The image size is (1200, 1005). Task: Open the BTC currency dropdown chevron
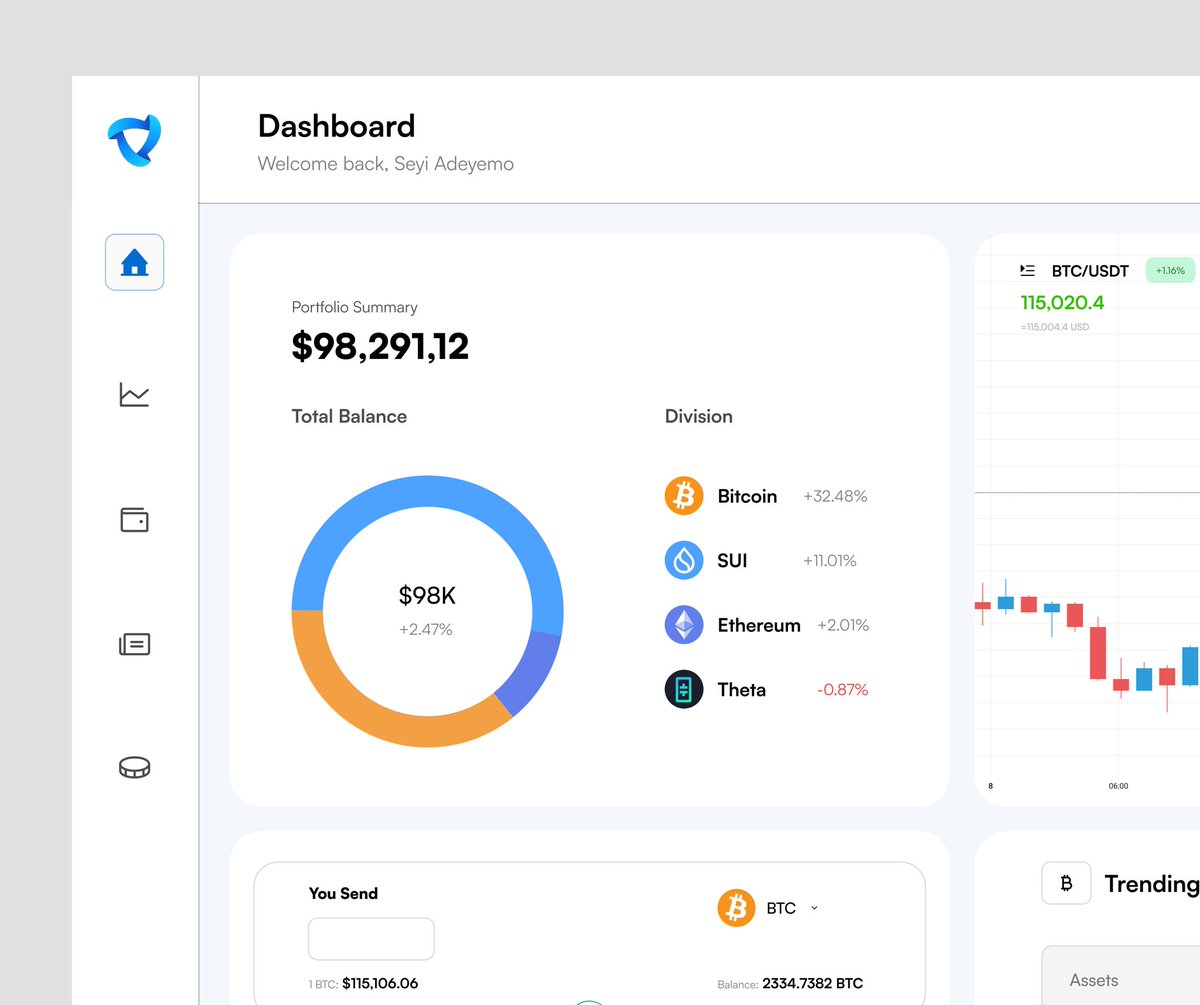814,908
